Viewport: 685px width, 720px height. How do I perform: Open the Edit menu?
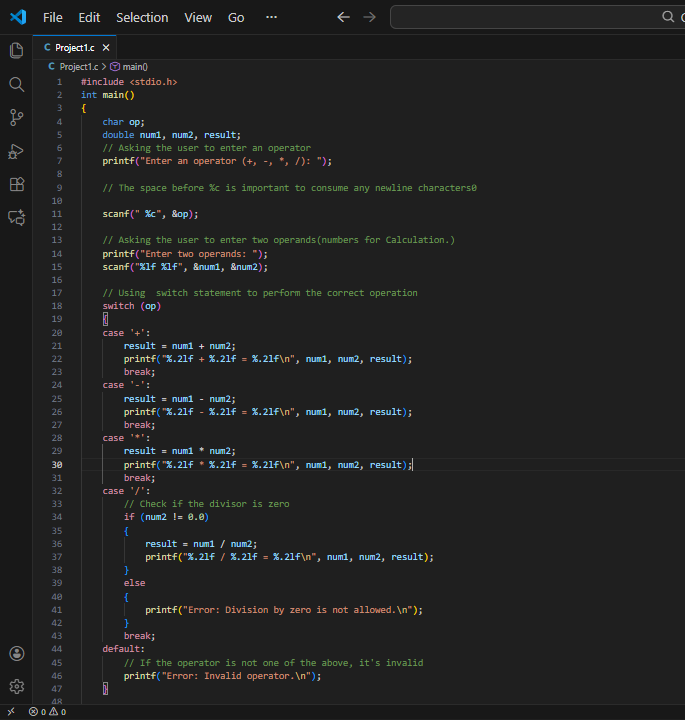(89, 17)
